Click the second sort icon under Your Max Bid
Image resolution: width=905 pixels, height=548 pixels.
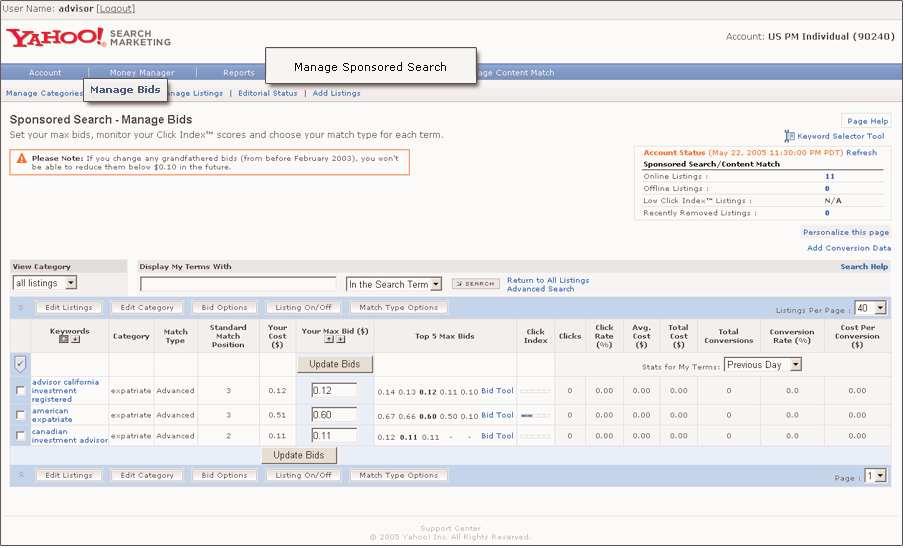(x=340, y=340)
